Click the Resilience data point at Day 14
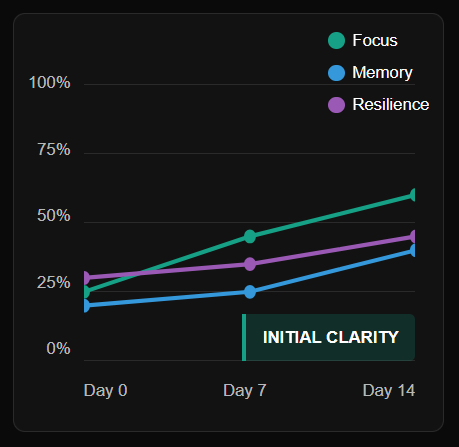 (x=412, y=236)
